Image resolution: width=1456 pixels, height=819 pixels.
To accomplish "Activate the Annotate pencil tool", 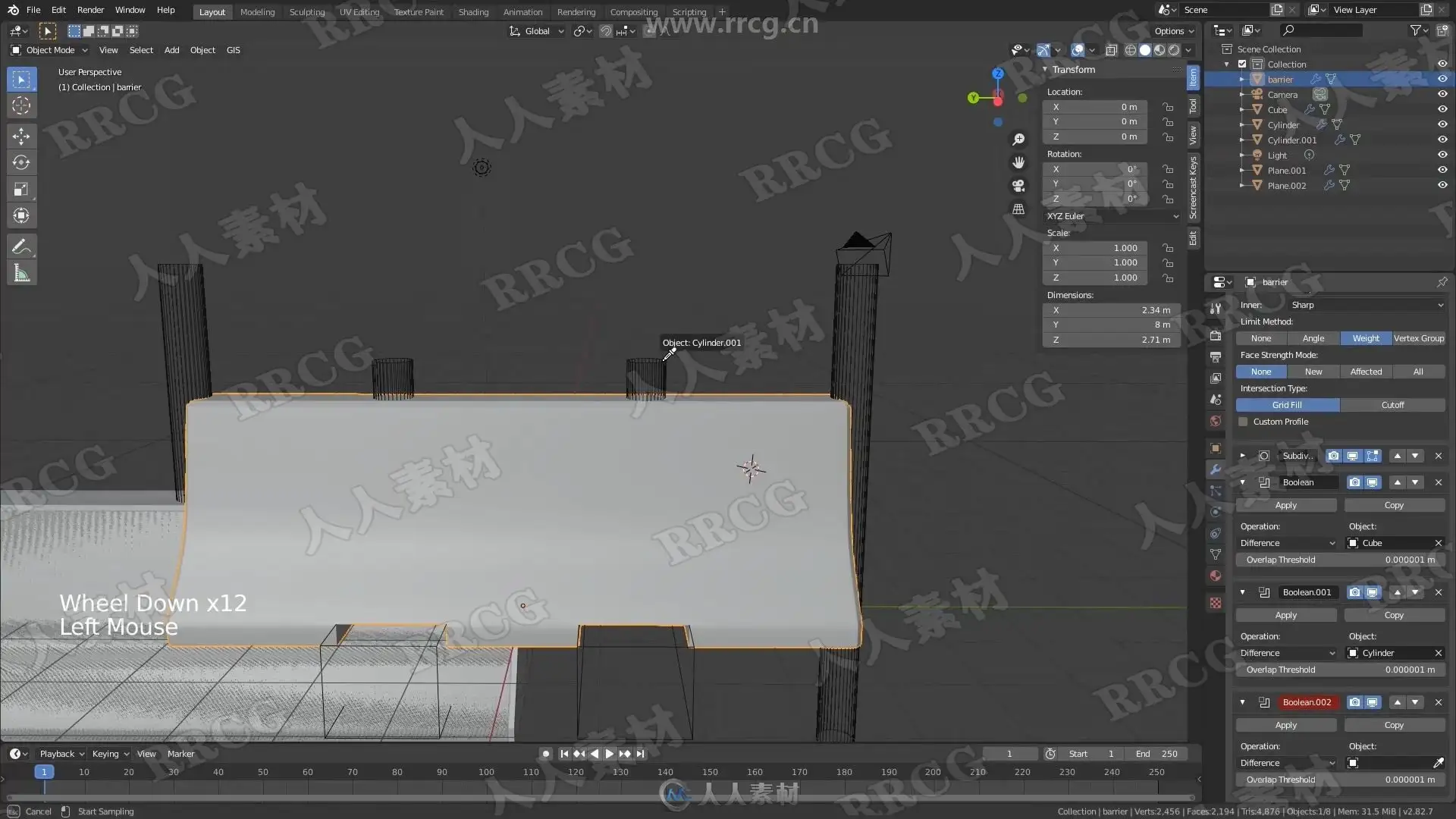I will (21, 246).
